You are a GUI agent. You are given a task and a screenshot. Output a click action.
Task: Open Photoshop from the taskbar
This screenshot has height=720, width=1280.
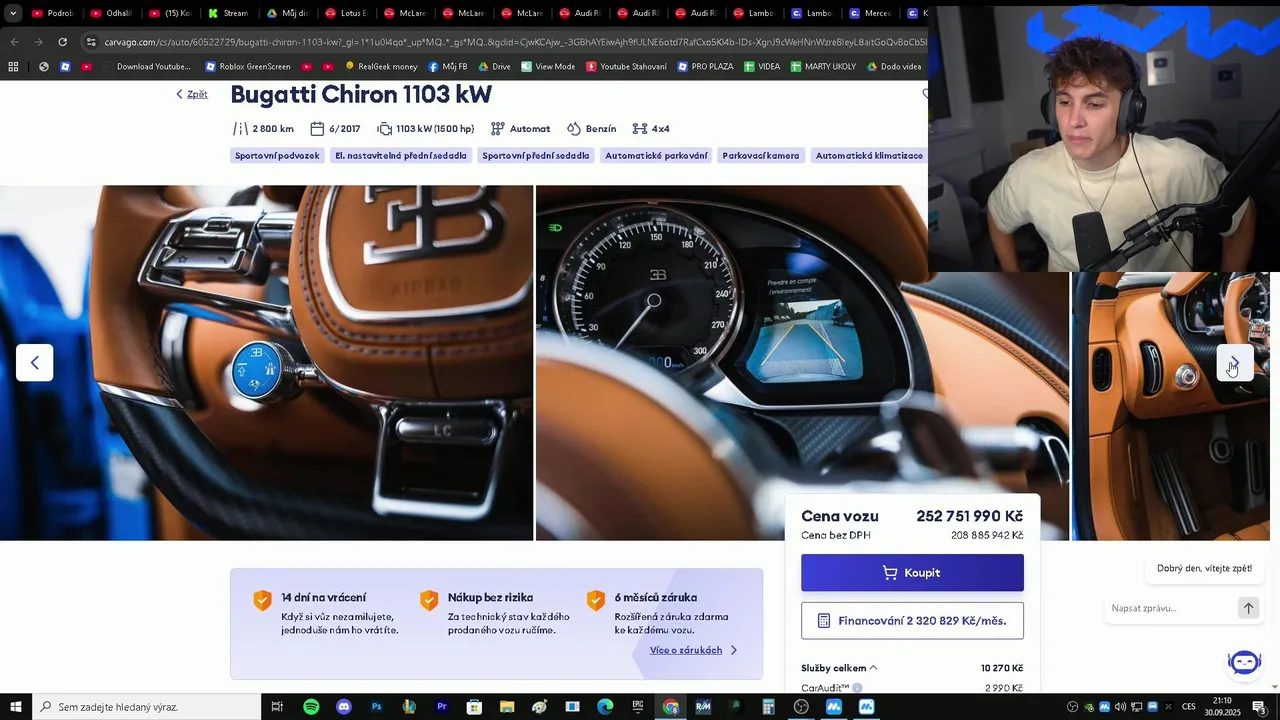[x=377, y=707]
